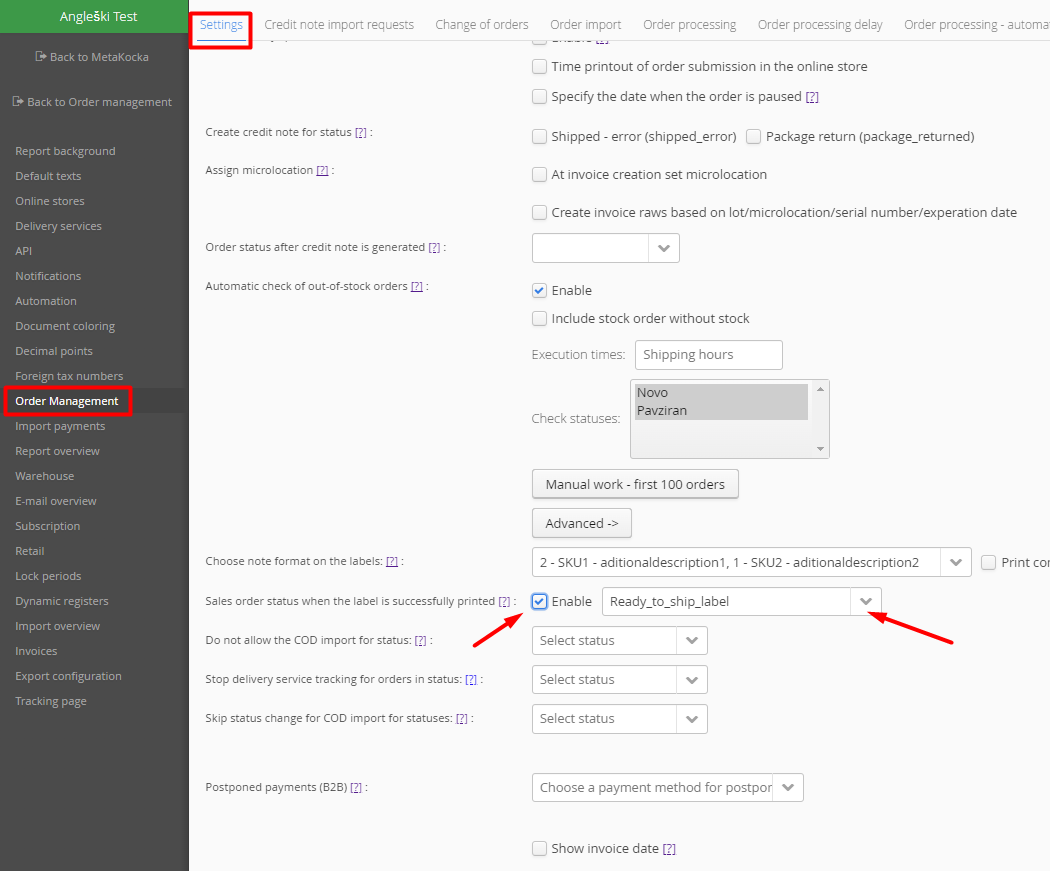Click Check statuses list scroll up arrow

820,389
